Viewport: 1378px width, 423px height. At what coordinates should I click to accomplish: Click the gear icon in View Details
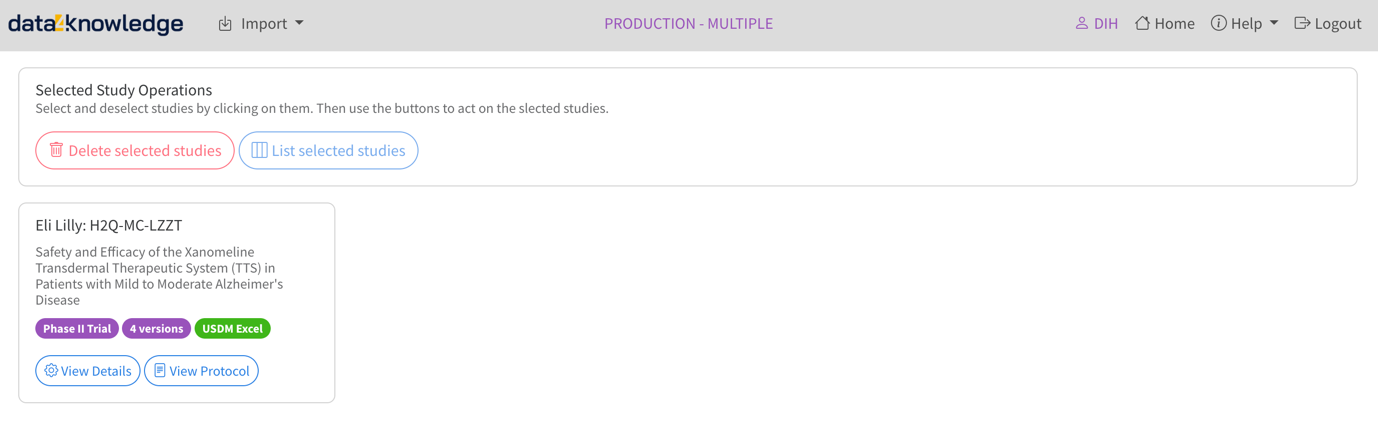point(51,370)
